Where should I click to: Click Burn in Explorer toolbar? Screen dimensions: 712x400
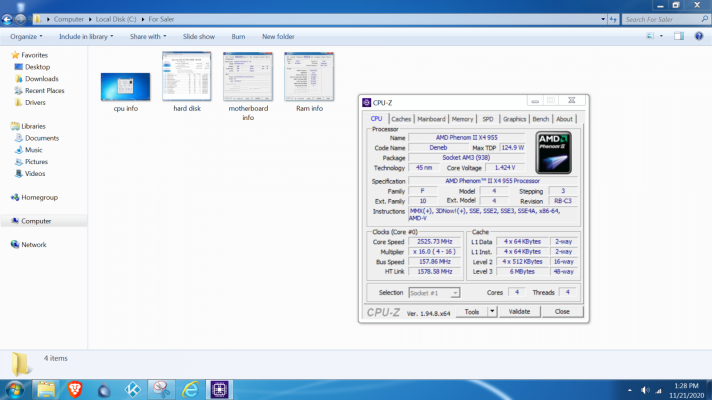pos(238,36)
